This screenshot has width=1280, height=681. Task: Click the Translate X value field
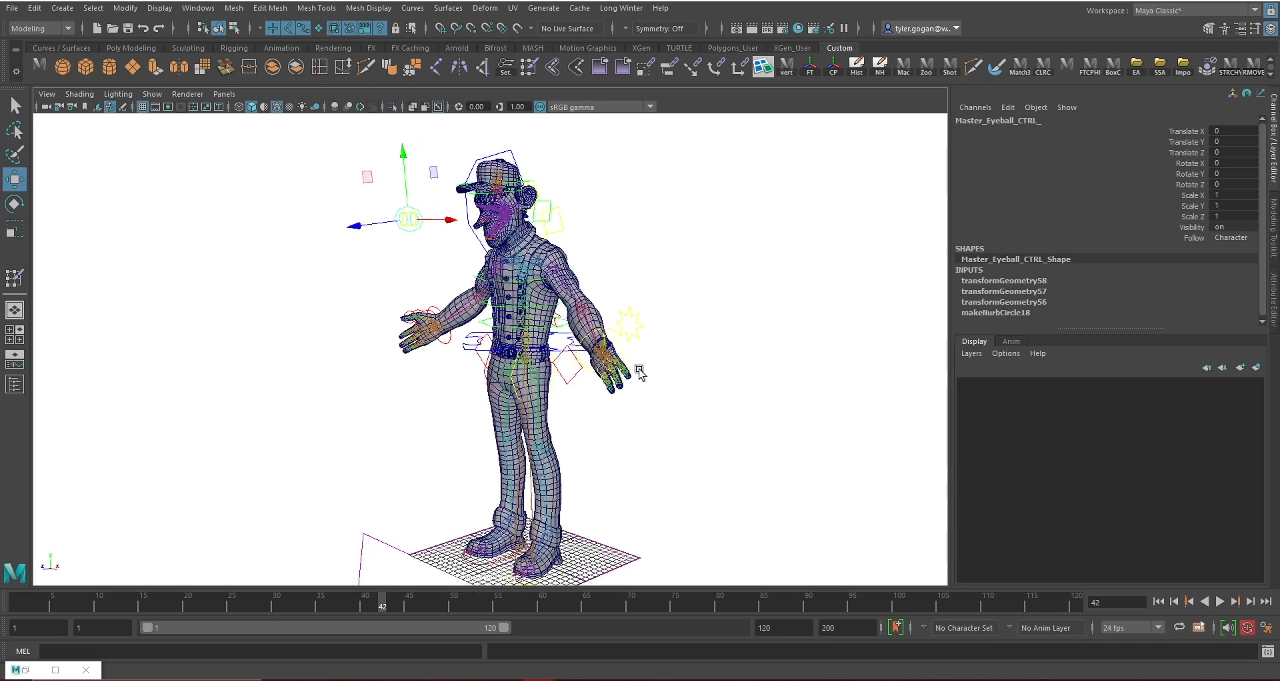point(1234,131)
